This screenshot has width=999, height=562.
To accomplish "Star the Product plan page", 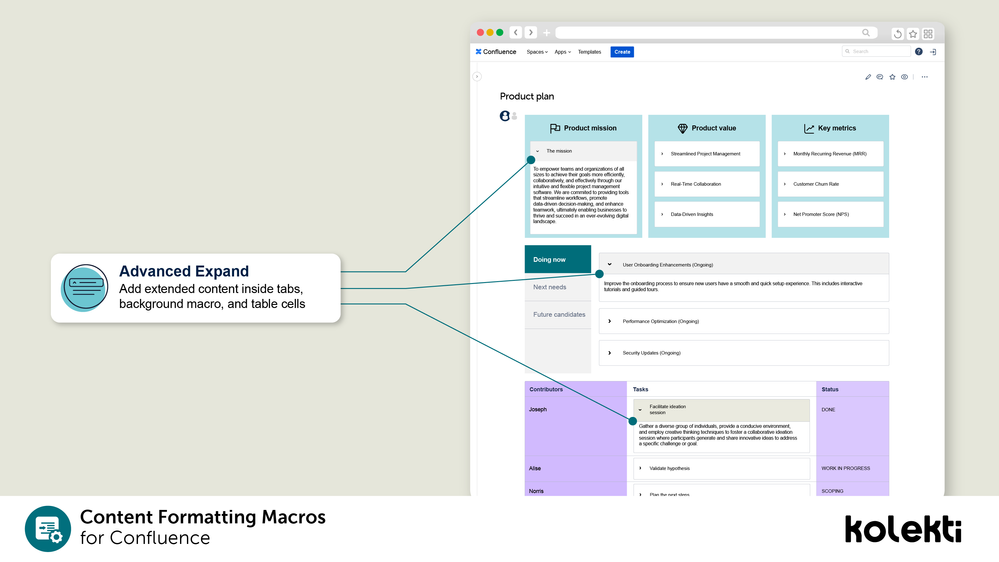I will pos(892,77).
